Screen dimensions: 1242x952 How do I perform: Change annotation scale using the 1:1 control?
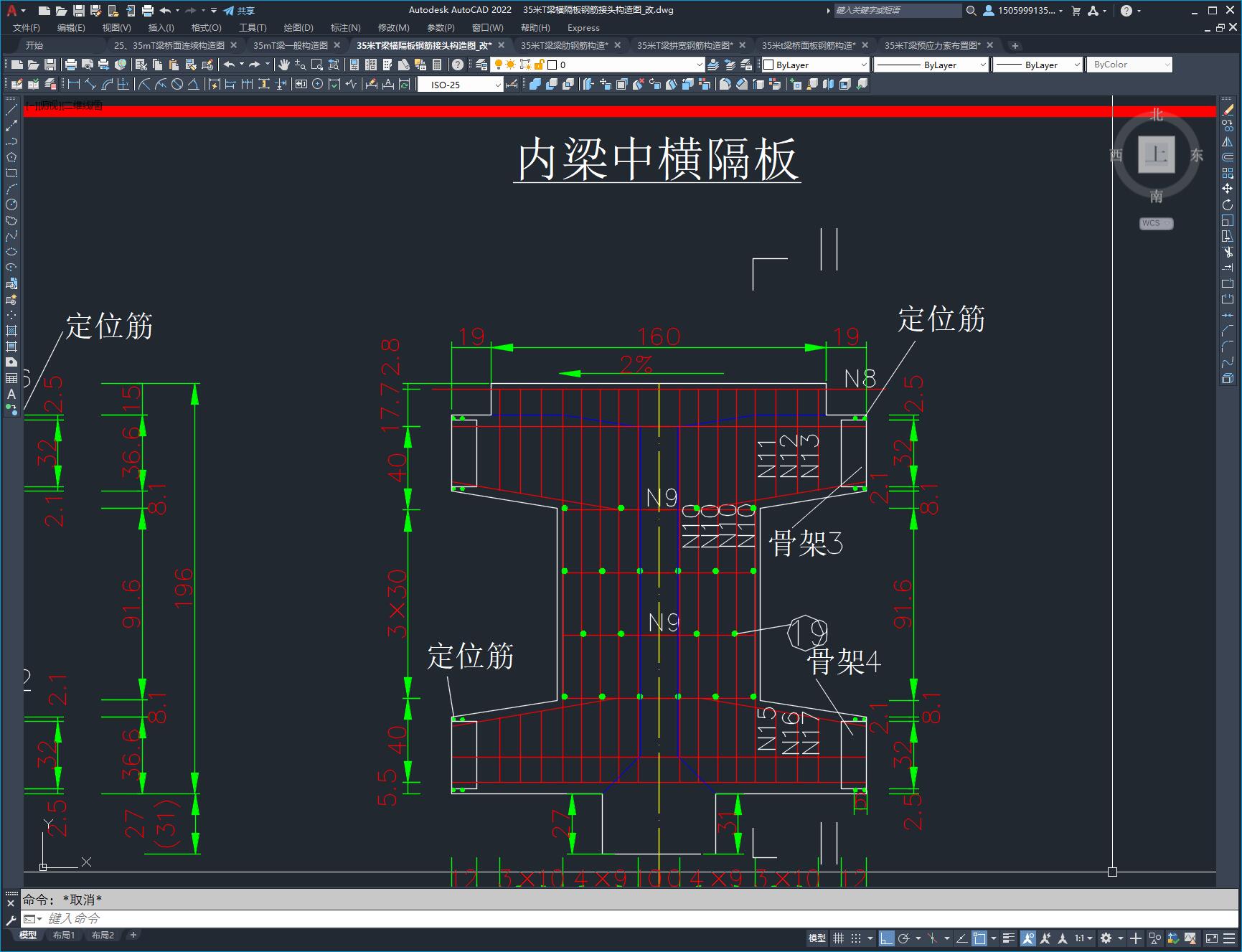1081,938
